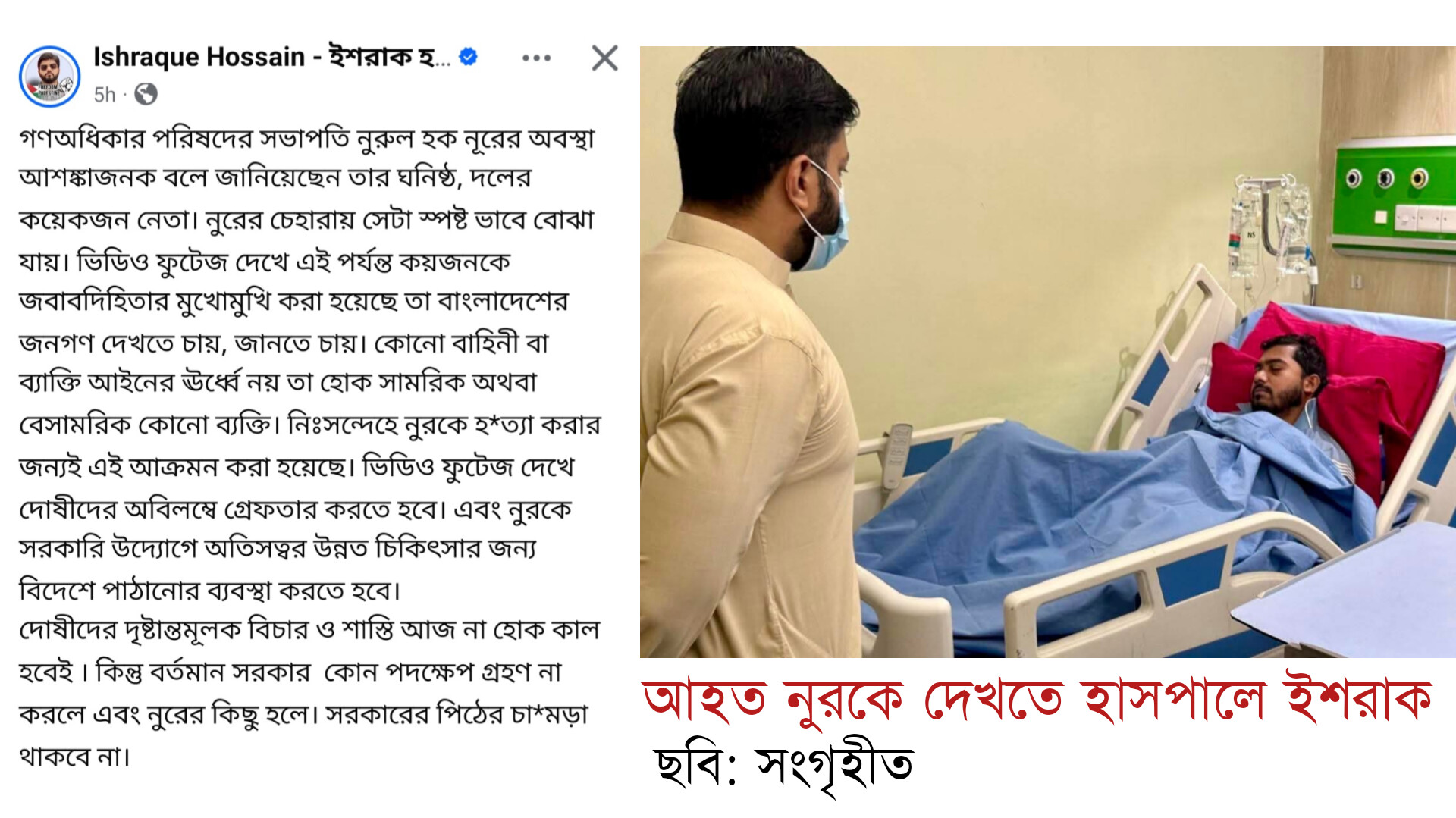Viewport: 1456px width, 818px height.
Task: Click the 5h timestamp link
Action: pyautogui.click(x=105, y=95)
